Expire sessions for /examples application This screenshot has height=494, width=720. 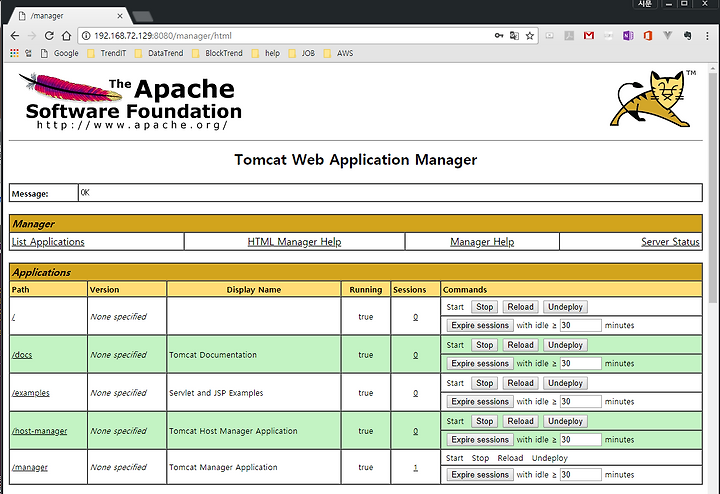pos(480,402)
